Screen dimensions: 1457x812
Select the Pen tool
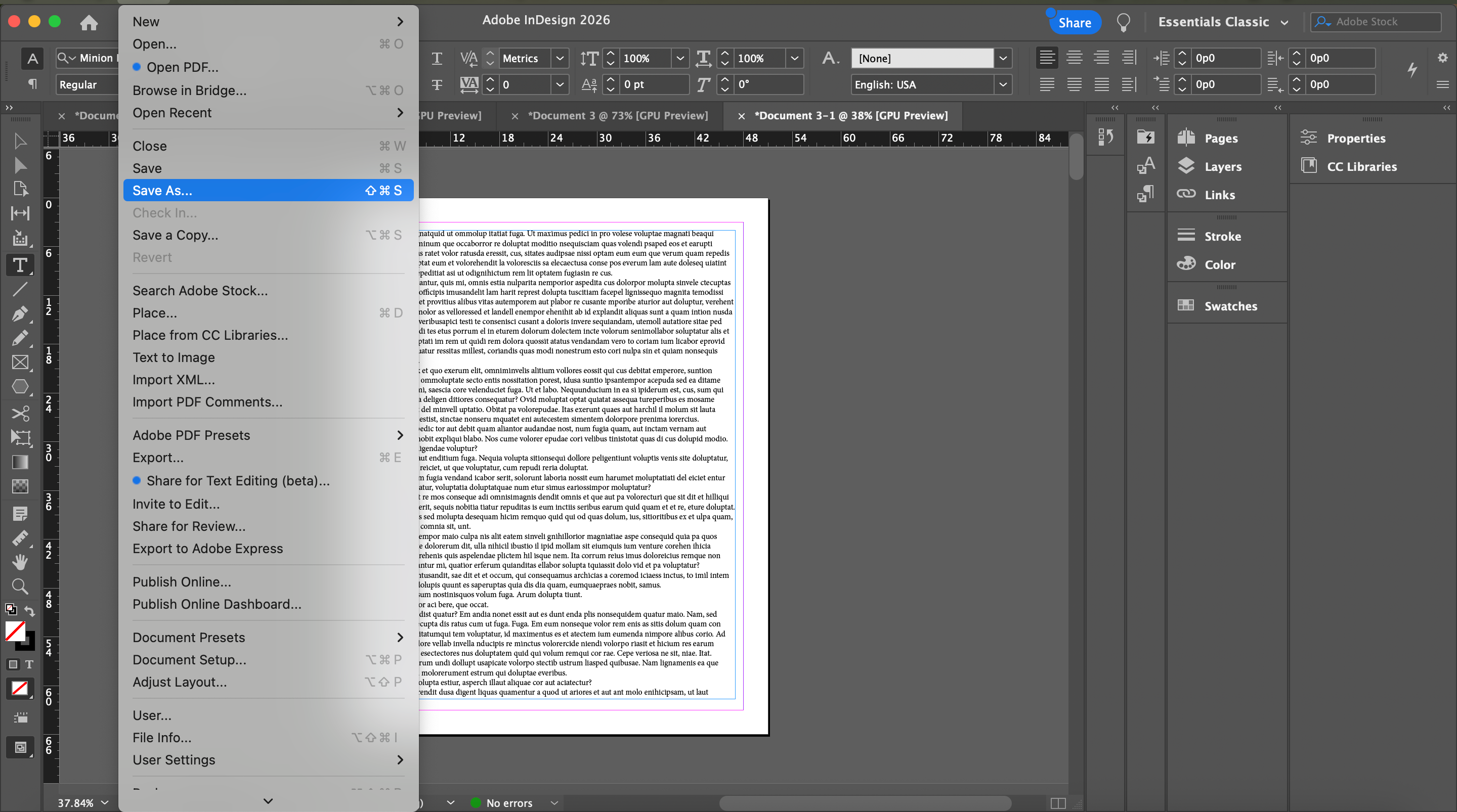coord(20,313)
